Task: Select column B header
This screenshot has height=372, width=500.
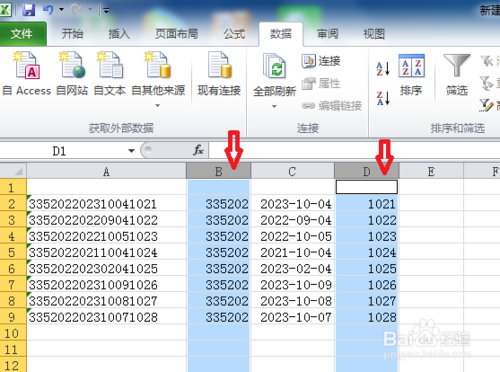Action: click(x=218, y=171)
